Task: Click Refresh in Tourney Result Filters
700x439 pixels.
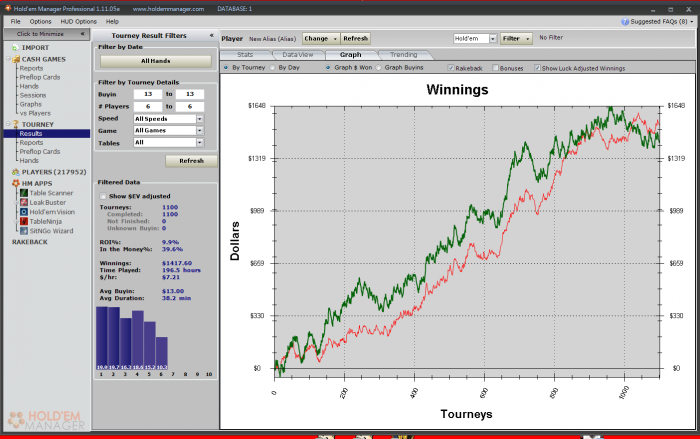Action: [x=192, y=161]
